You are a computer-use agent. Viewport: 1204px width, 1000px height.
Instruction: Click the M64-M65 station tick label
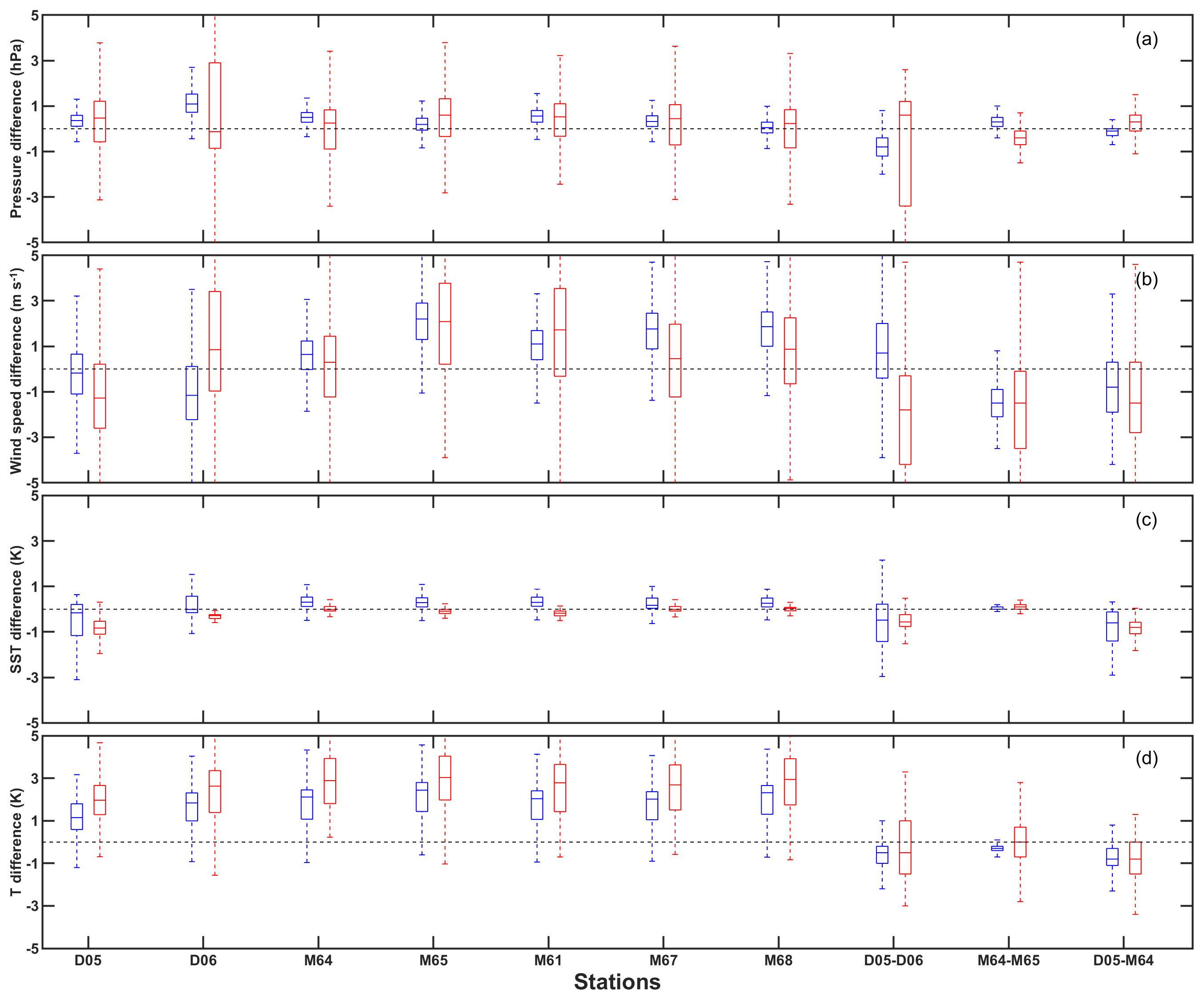click(x=1009, y=960)
